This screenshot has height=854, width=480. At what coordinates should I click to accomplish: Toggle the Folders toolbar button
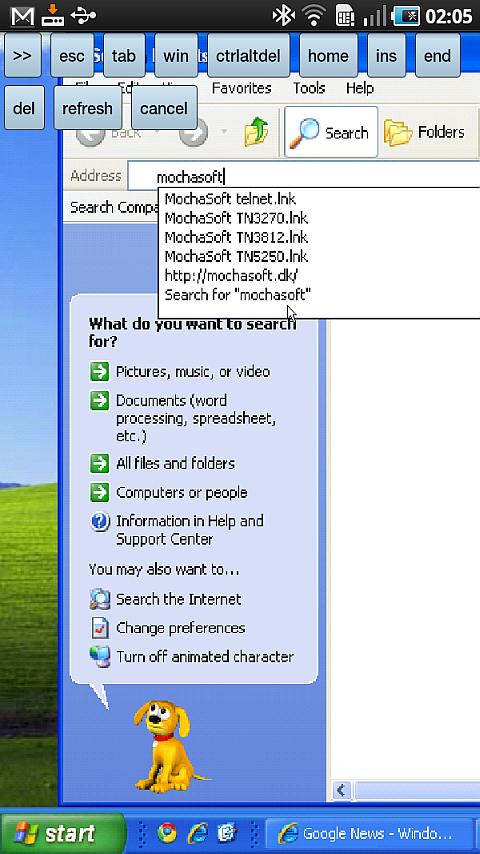click(x=424, y=132)
